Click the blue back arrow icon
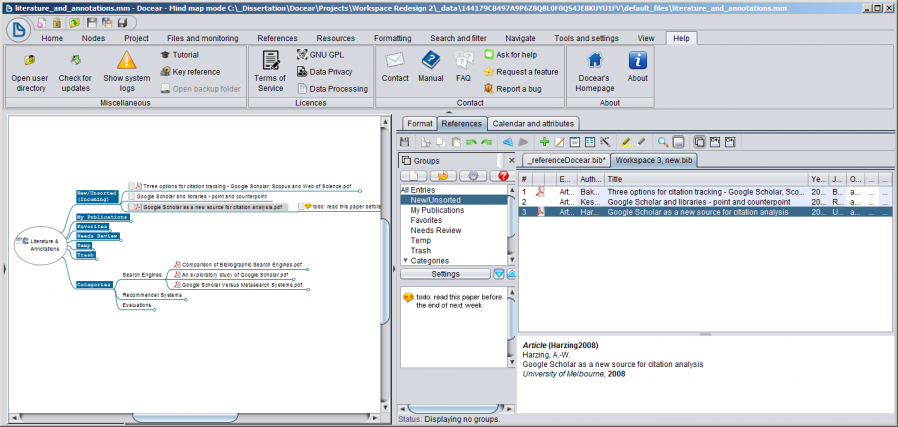Image resolution: width=898 pixels, height=427 pixels. pyautogui.click(x=507, y=142)
